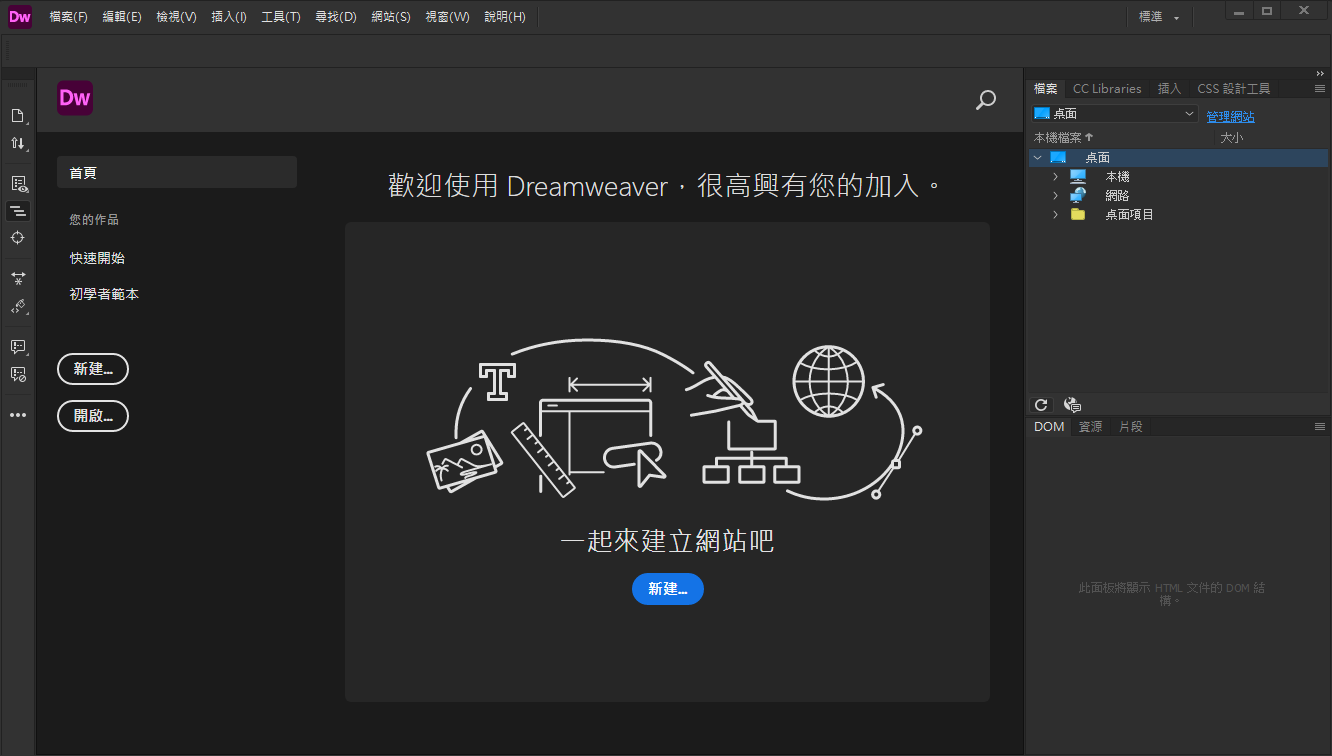The height and width of the screenshot is (756, 1332).
Task: Click the purple Dw logo on start screen
Action: point(75,98)
